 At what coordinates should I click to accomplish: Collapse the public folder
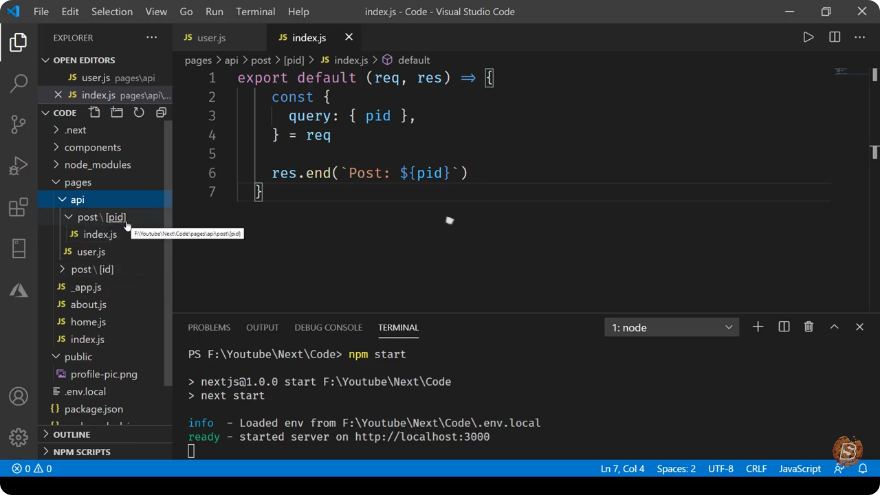click(x=77, y=356)
